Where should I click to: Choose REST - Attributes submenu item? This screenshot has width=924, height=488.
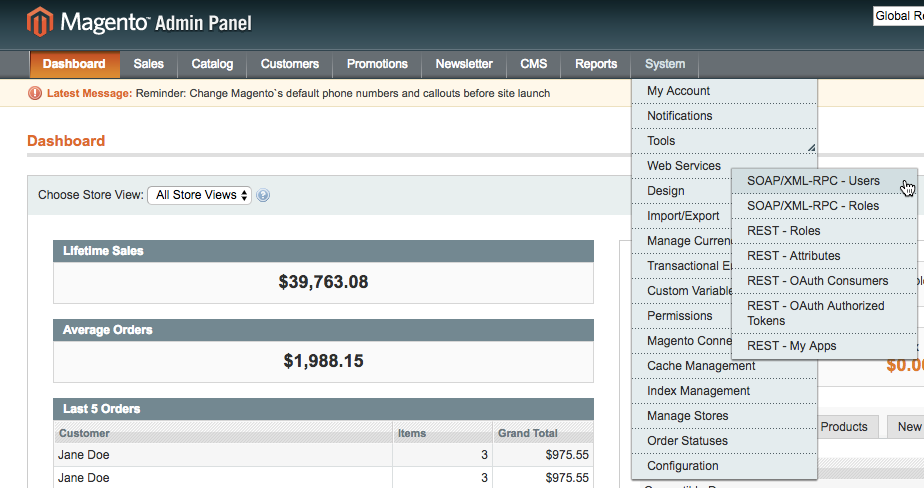(x=824, y=256)
